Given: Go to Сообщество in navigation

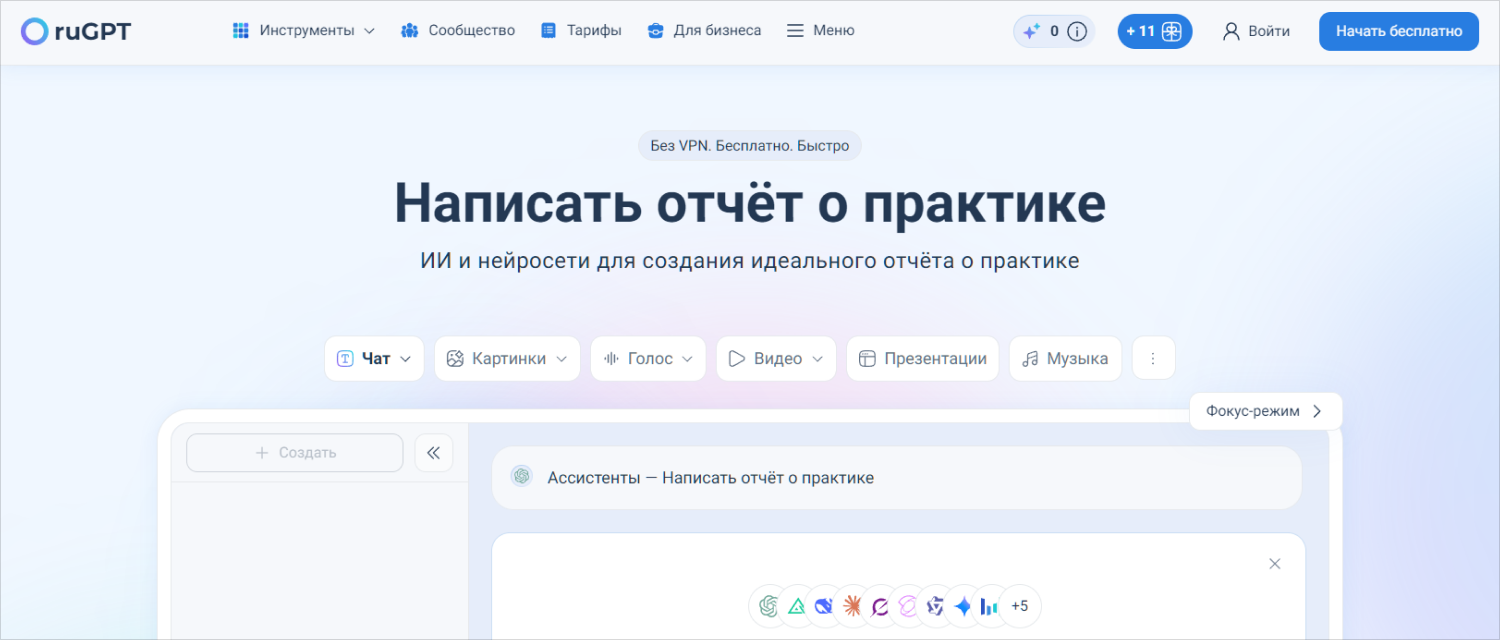Looking at the screenshot, I should point(458,31).
